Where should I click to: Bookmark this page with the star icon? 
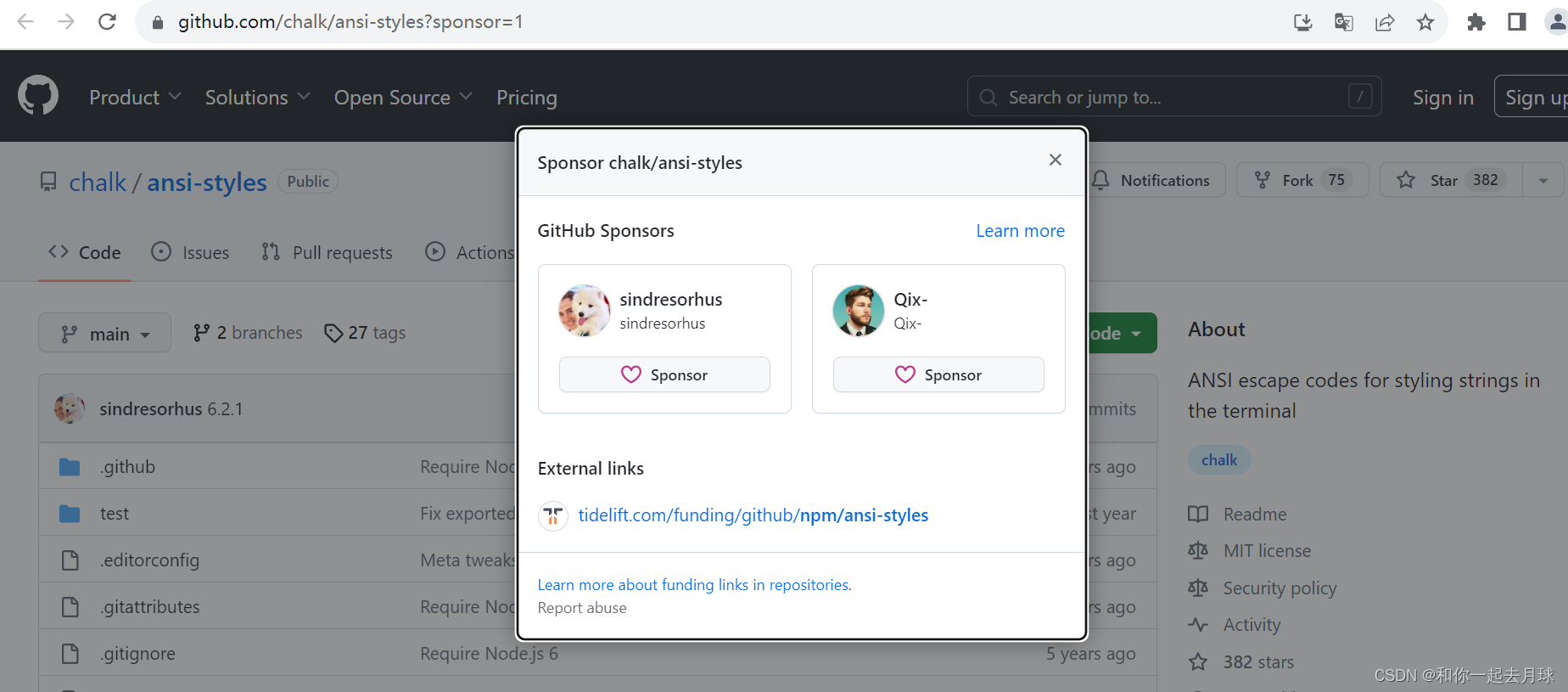click(x=1425, y=23)
